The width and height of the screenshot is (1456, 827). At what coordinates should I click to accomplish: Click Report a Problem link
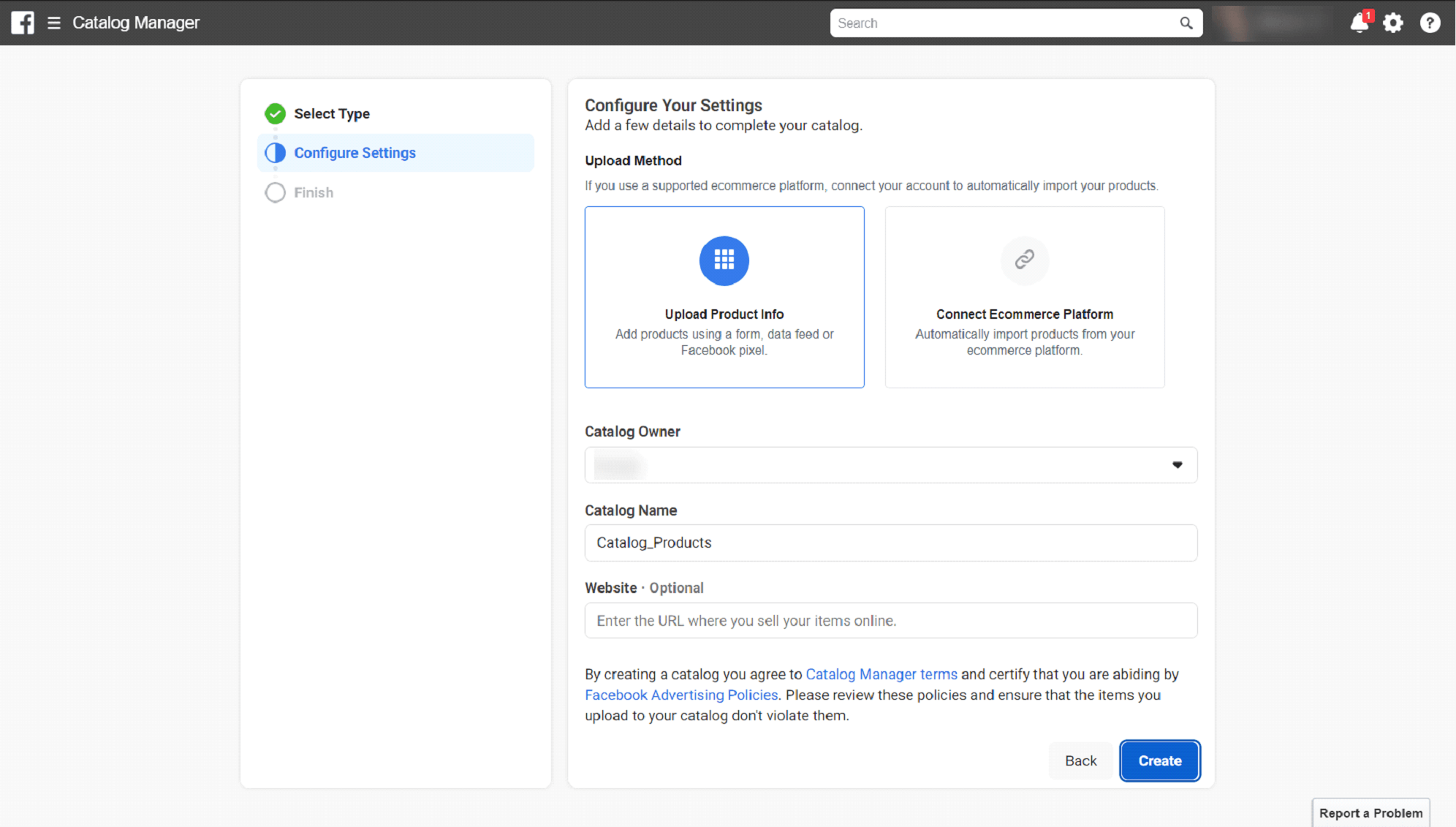tap(1371, 812)
